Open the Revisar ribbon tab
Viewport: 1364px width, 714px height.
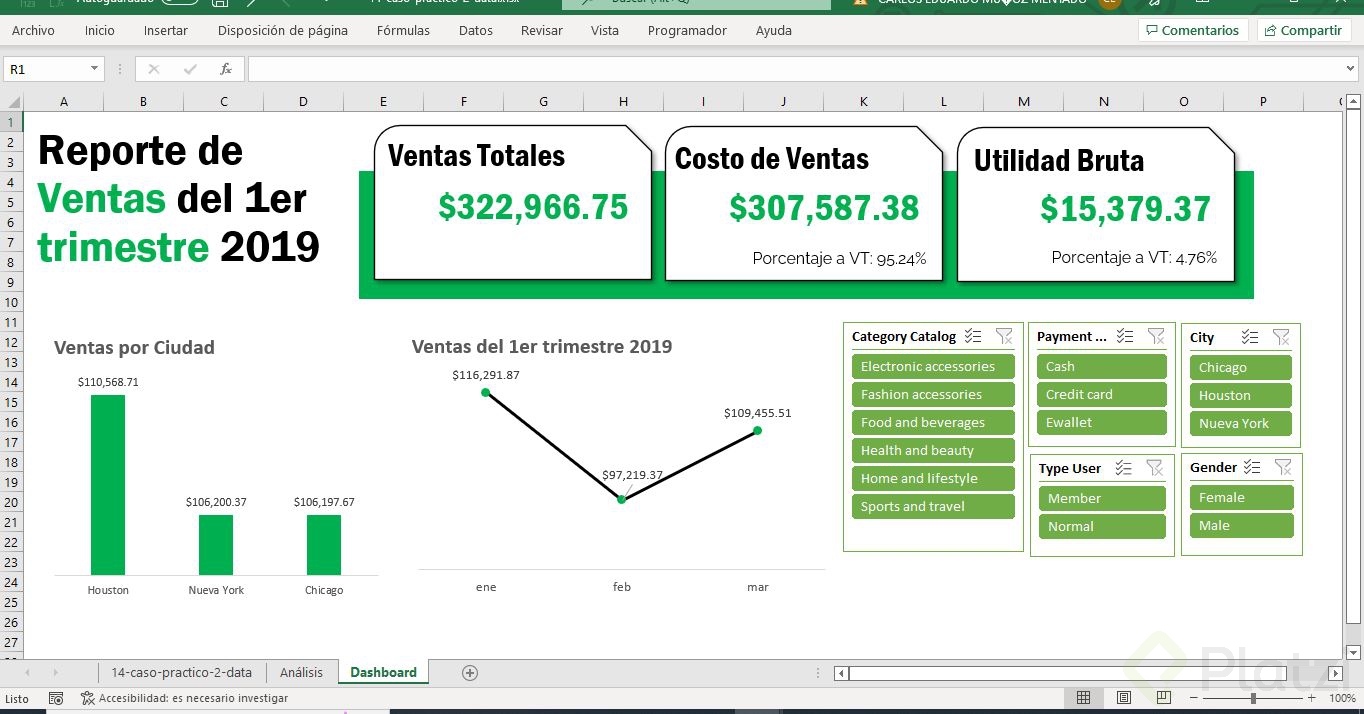tap(542, 31)
